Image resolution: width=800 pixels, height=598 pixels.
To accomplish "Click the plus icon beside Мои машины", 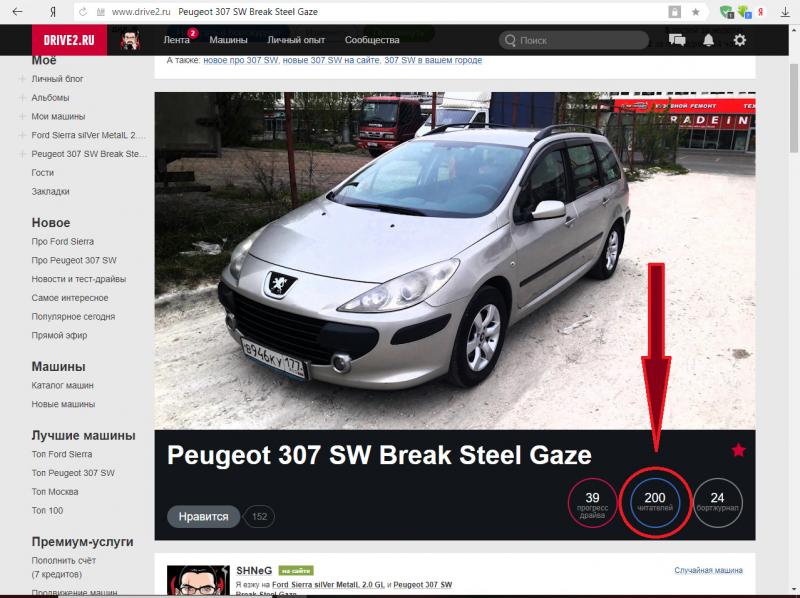I will tap(22, 116).
